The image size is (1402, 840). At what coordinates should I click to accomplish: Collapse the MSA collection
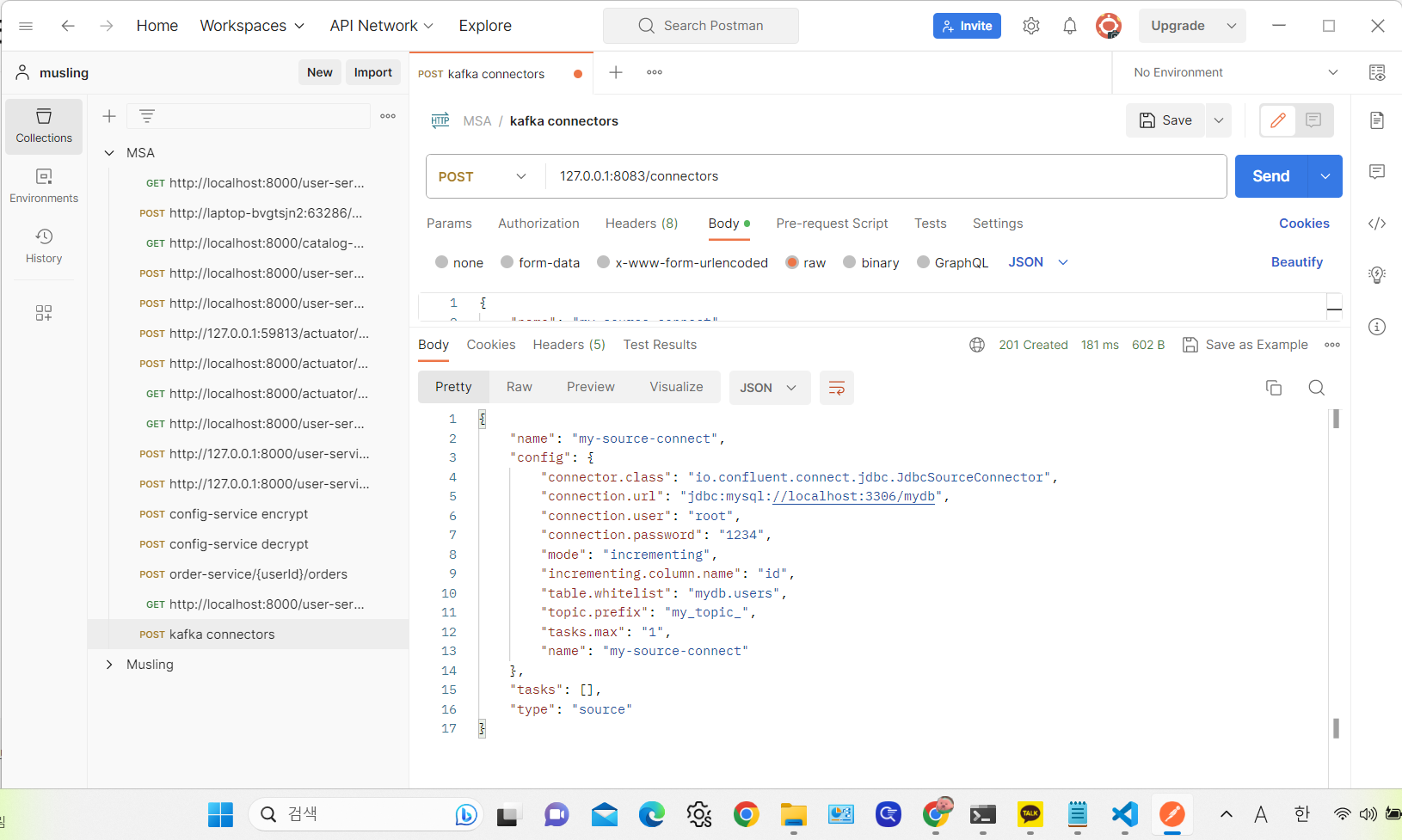tap(109, 153)
